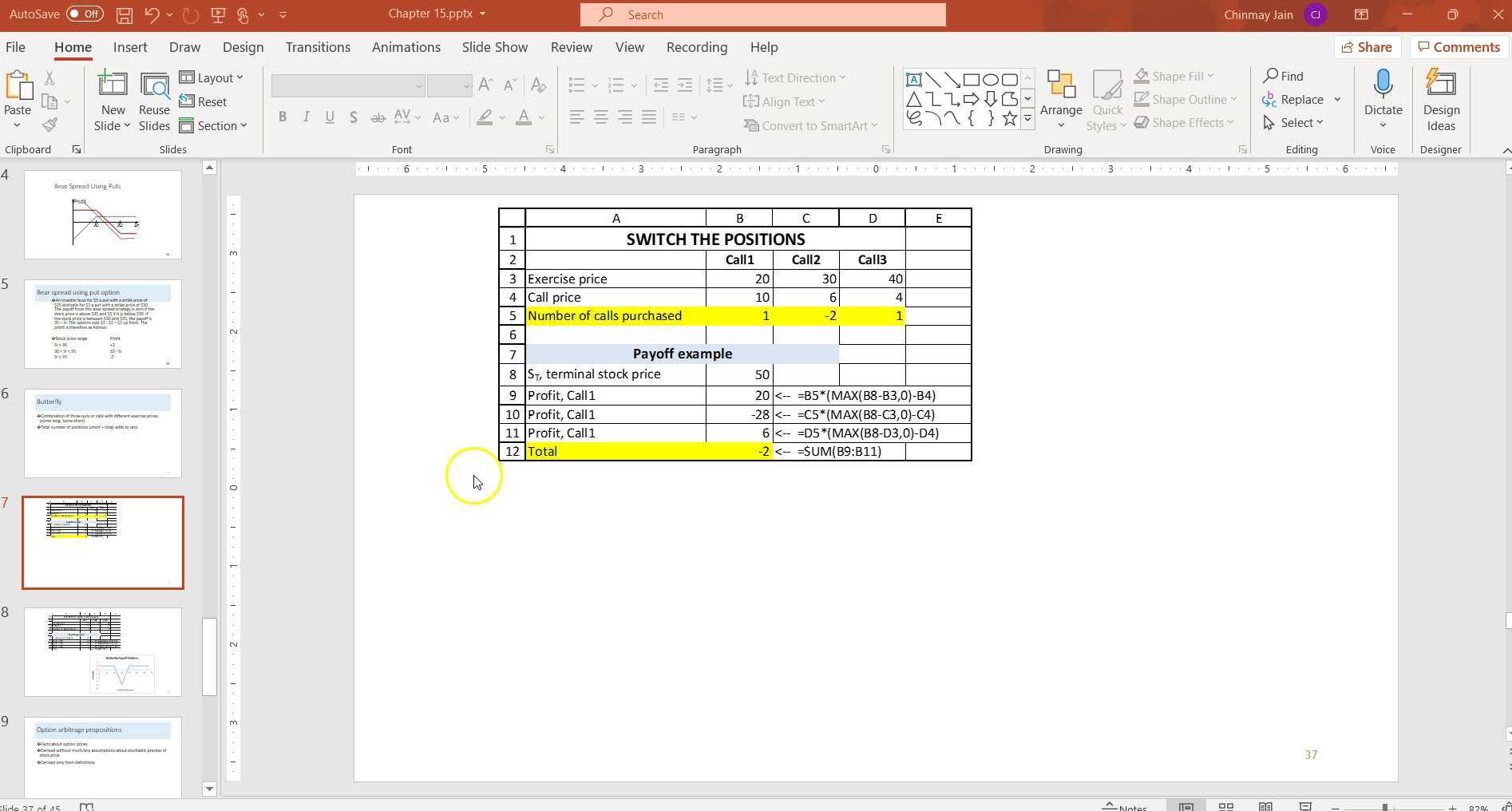1512x811 pixels.
Task: Select slide 8 thumbnail
Action: point(102,651)
